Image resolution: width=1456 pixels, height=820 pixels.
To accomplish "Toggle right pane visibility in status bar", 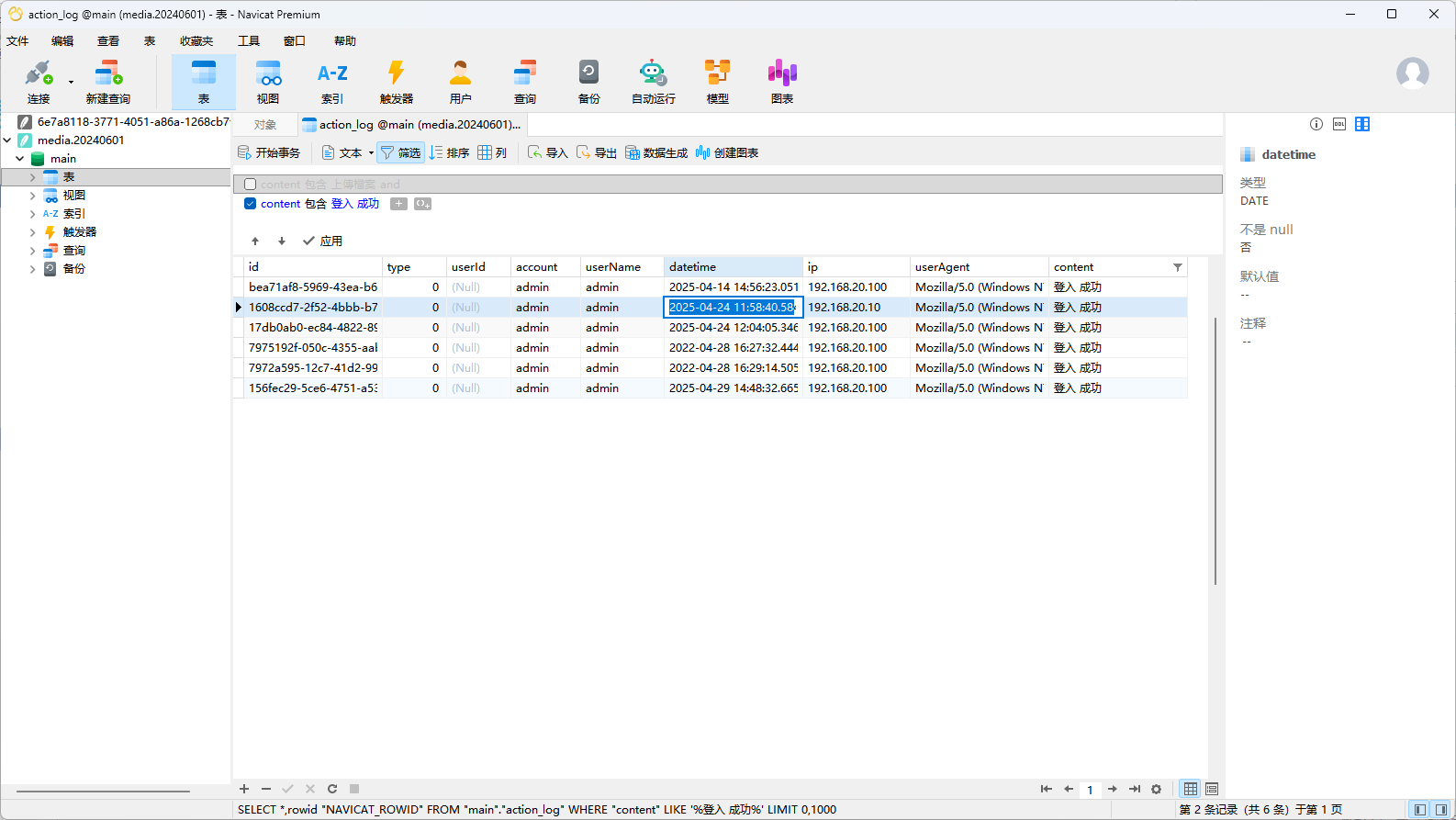I will 1441,809.
